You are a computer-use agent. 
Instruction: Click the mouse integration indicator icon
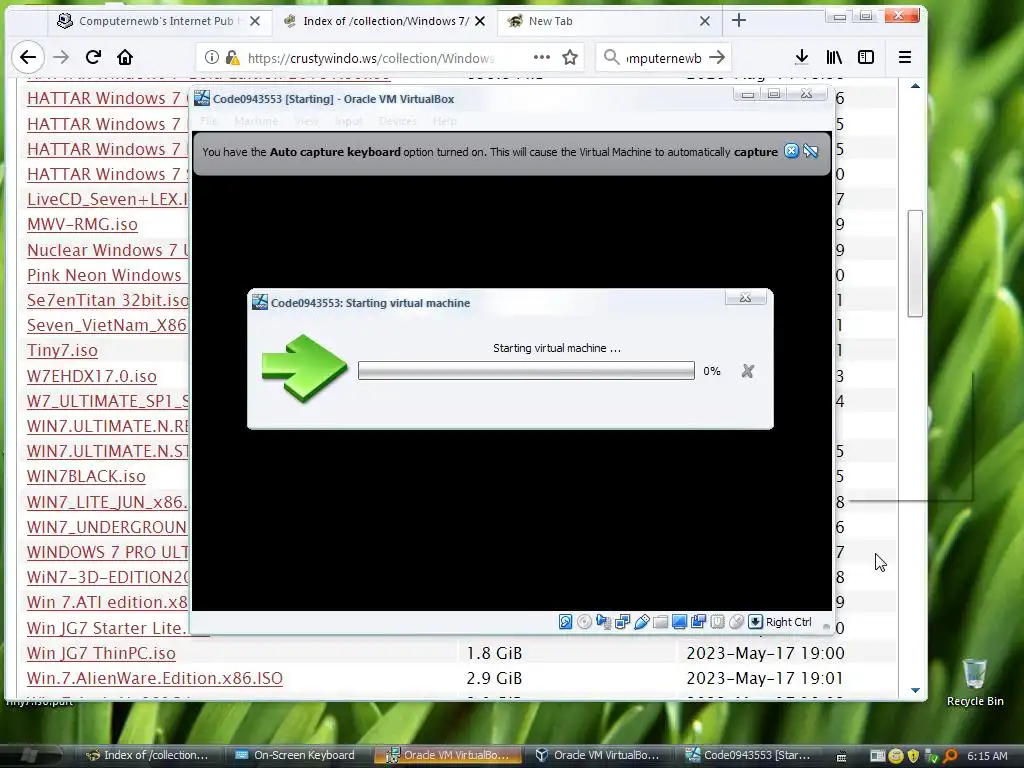coord(736,622)
